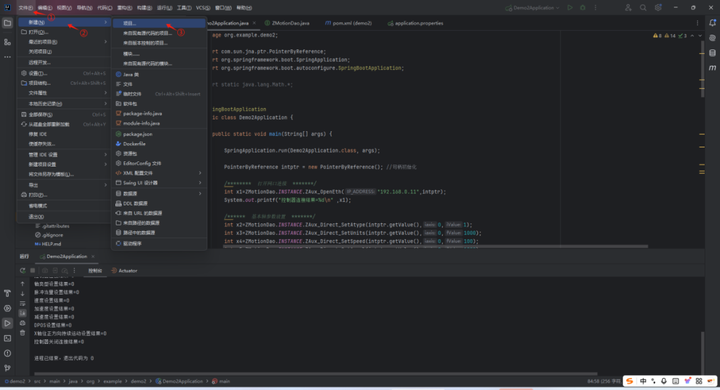Screen dimensions: 720x390
Task: Open Search Everywhere magnifier icon
Action: coord(643,8)
